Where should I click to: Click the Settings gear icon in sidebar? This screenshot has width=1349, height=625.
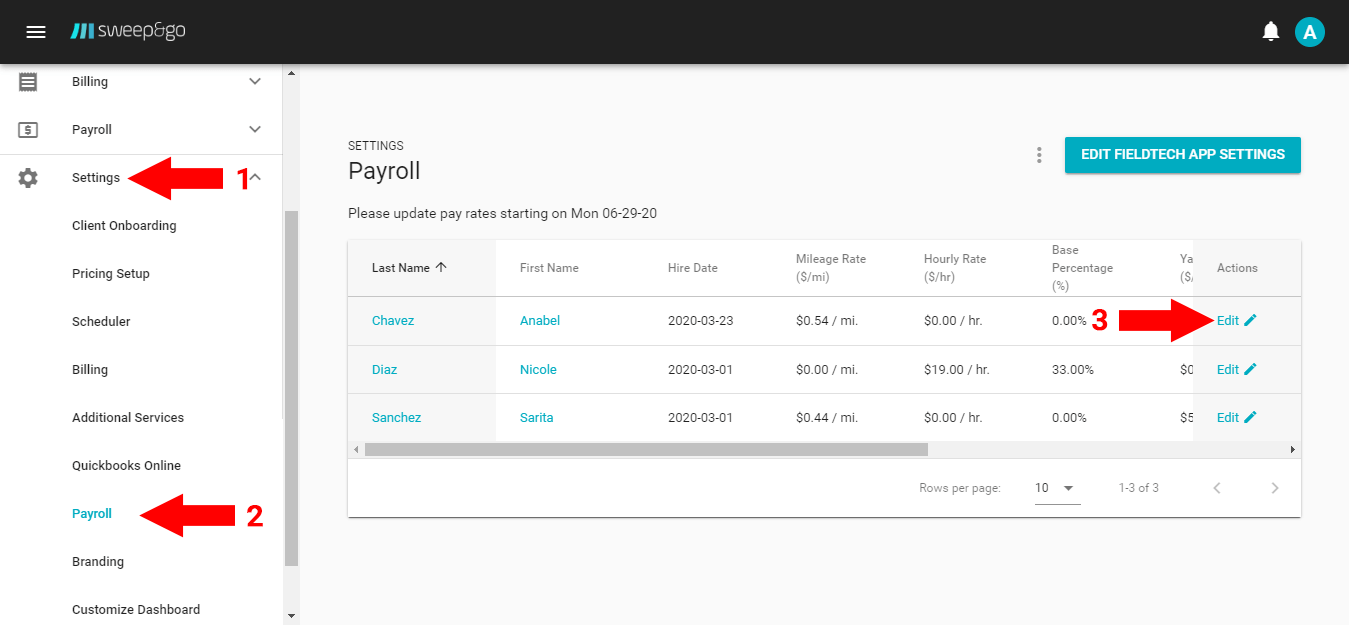pos(28,178)
